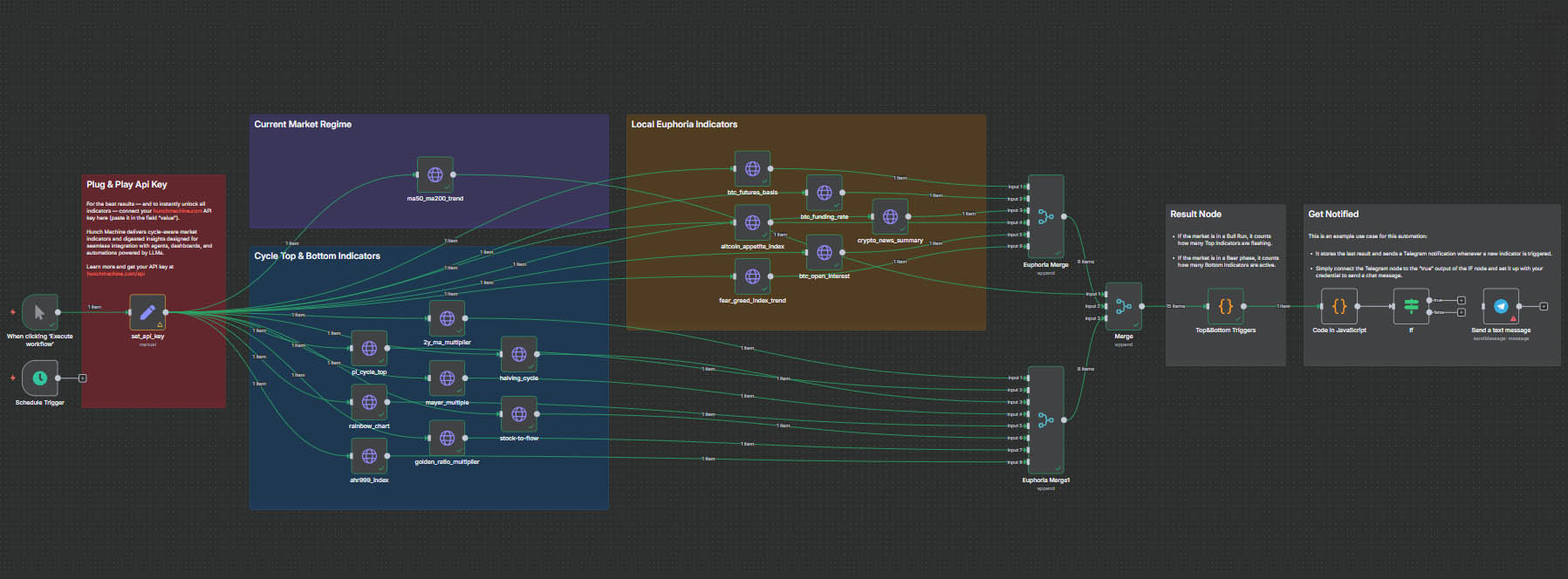The width and height of the screenshot is (1568, 579).
Task: Open the hunchmachine.com/api link in sticky note
Action: click(112, 274)
